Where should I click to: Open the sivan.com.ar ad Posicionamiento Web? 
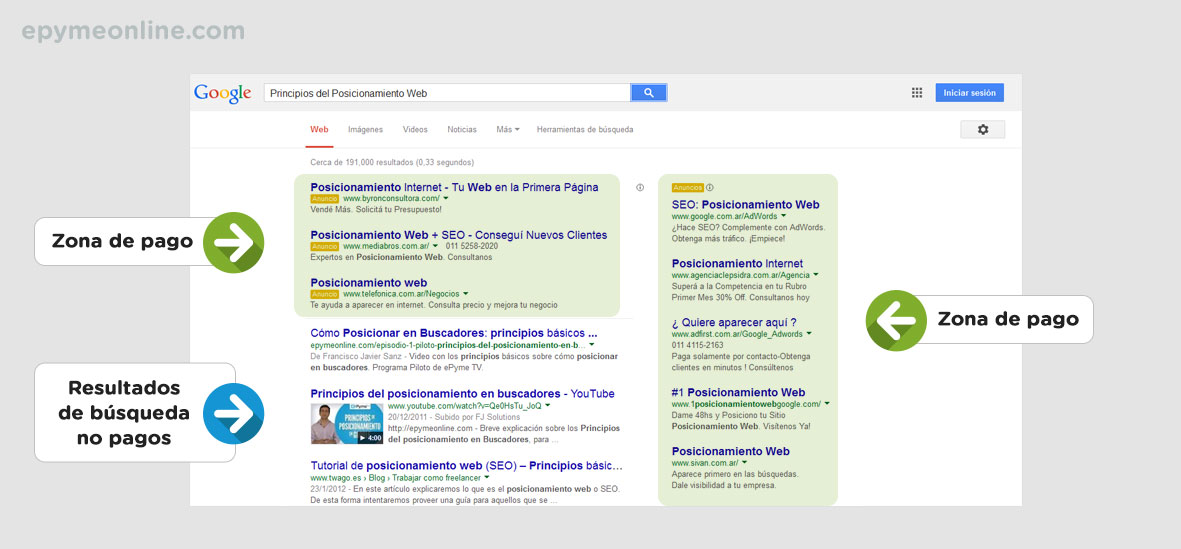pyautogui.click(x=731, y=451)
